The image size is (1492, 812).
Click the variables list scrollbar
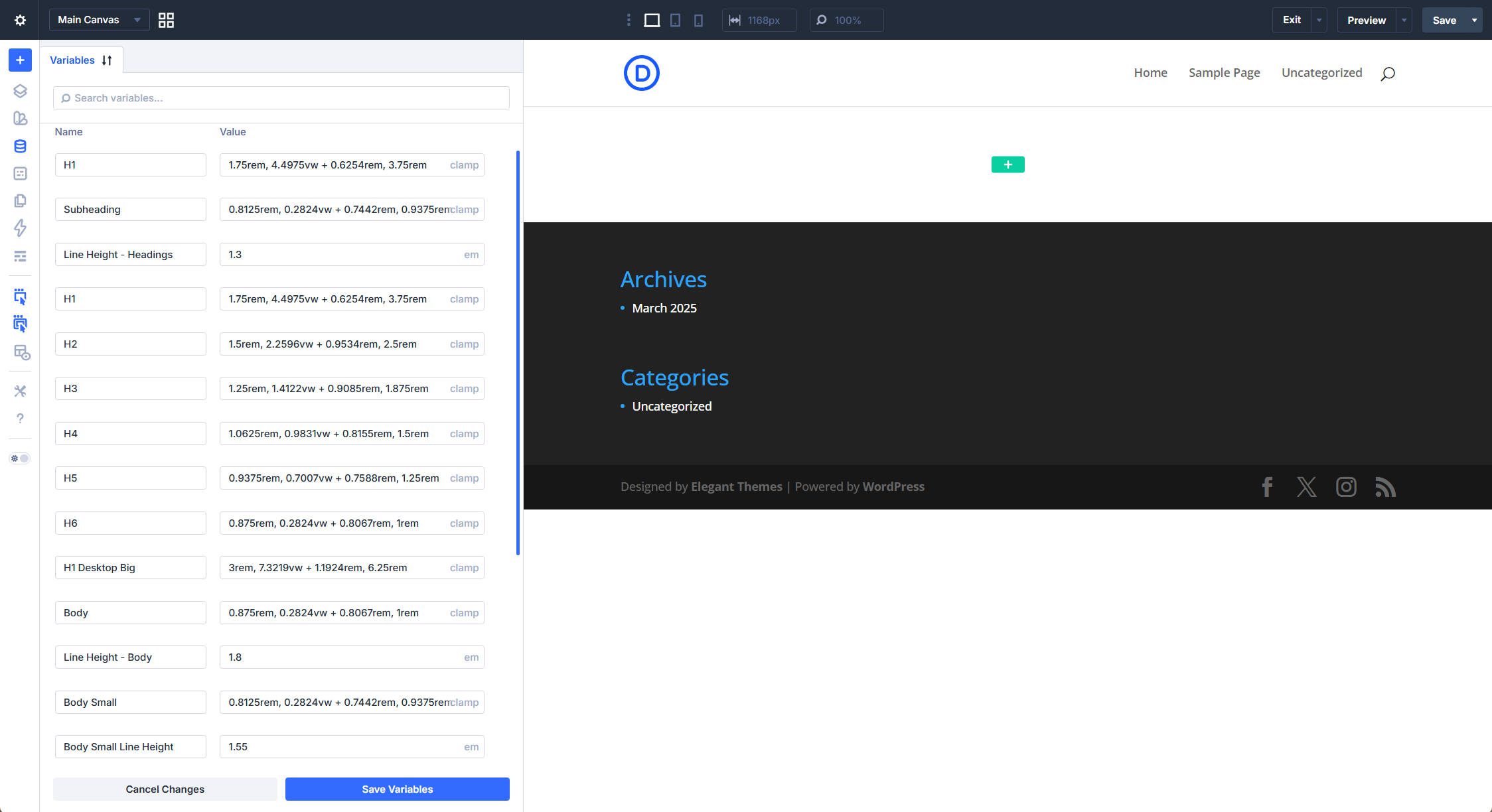(x=518, y=353)
